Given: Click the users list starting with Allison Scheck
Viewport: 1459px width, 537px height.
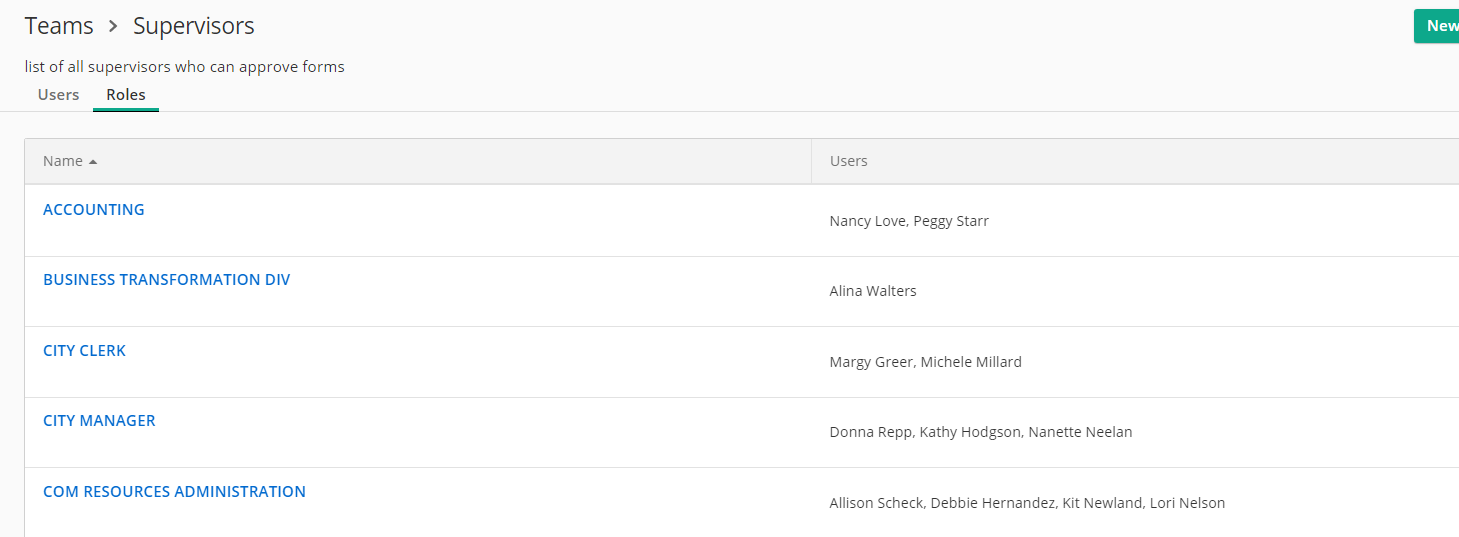Looking at the screenshot, I should pyautogui.click(x=1027, y=503).
